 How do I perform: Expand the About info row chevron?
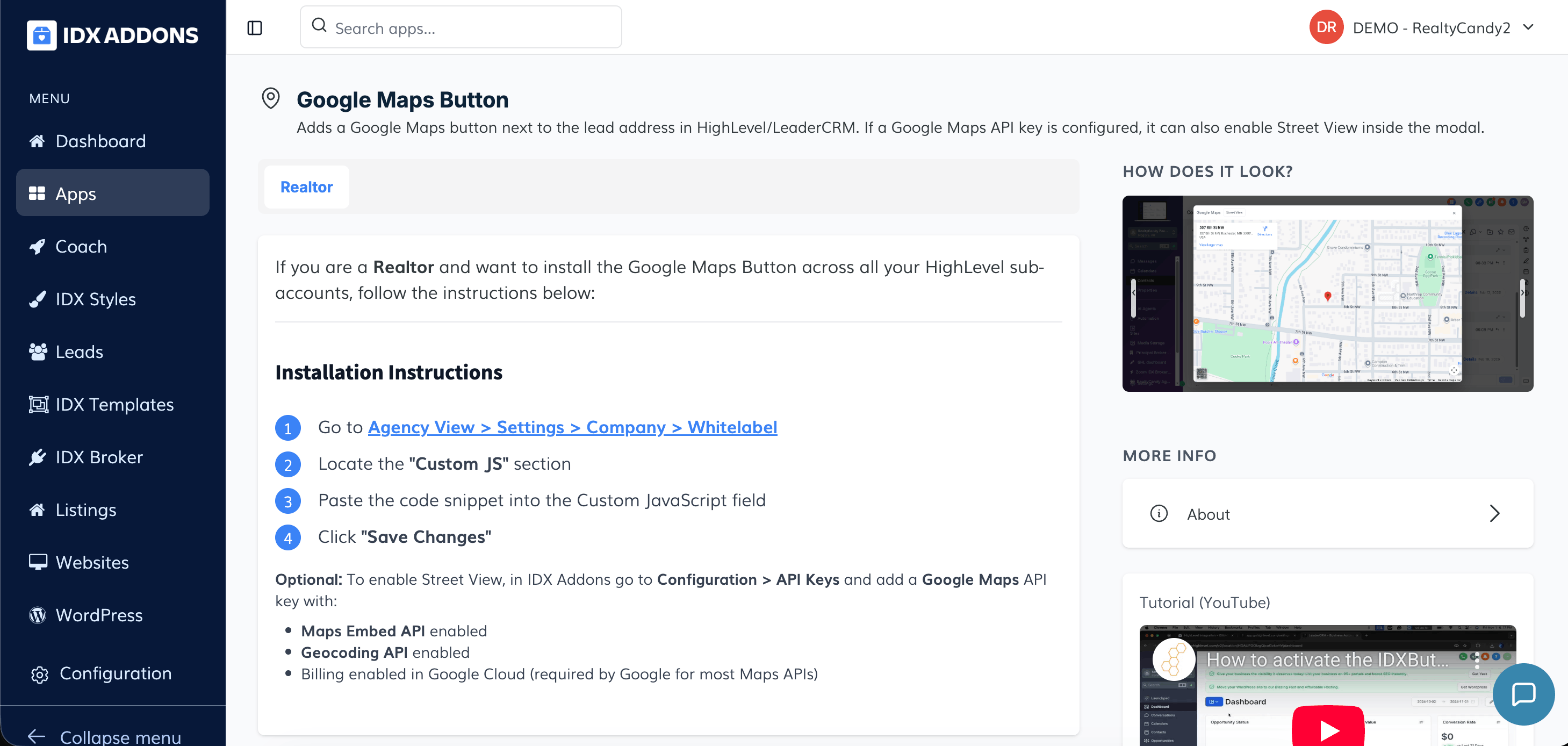coord(1494,513)
